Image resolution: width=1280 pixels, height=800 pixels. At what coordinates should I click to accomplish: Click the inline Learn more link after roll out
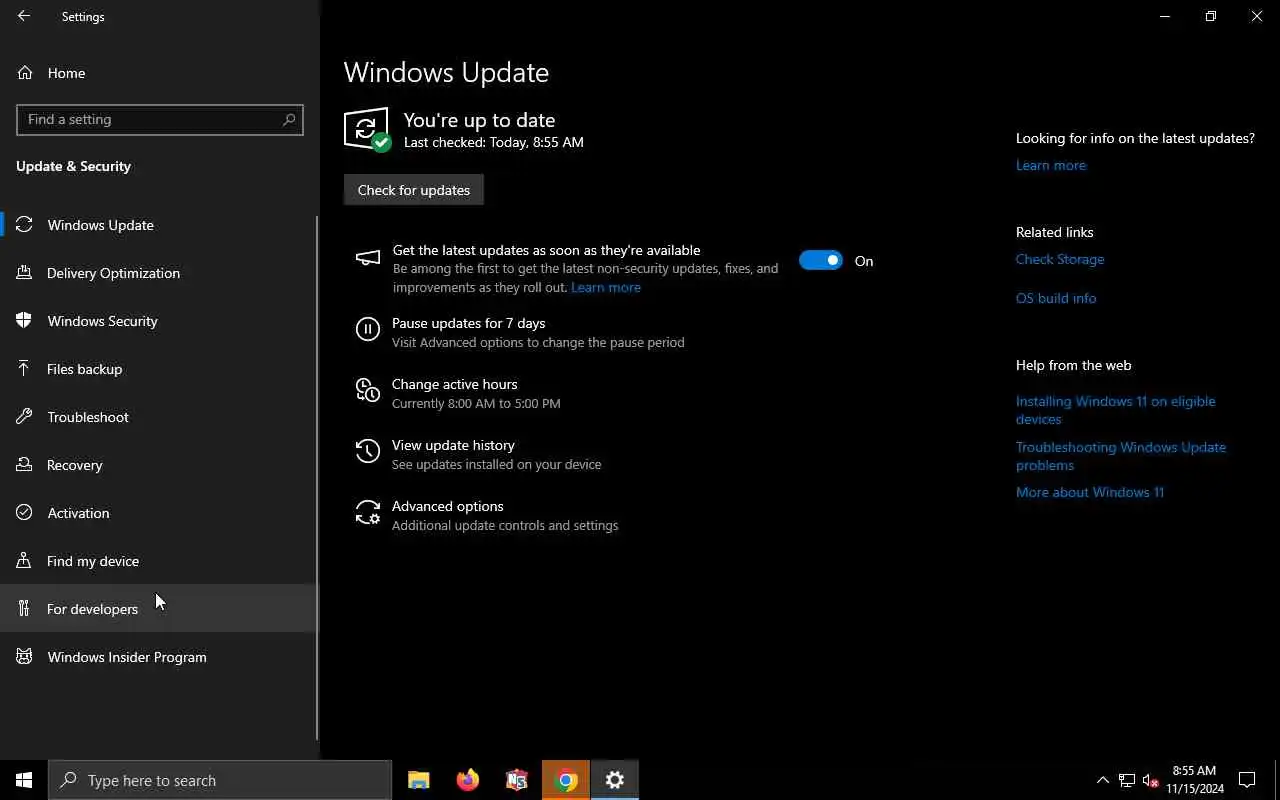(x=606, y=287)
